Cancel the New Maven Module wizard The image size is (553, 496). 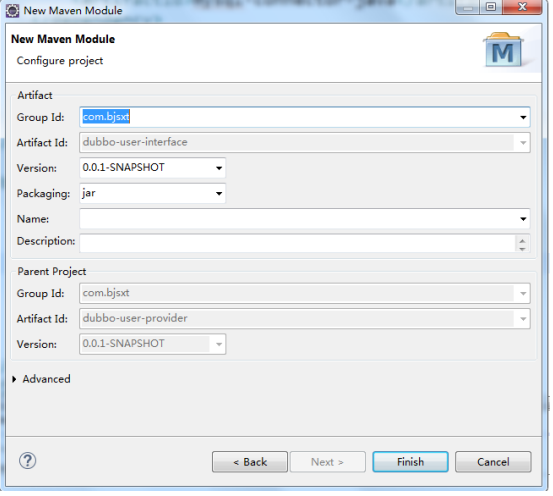tap(493, 462)
